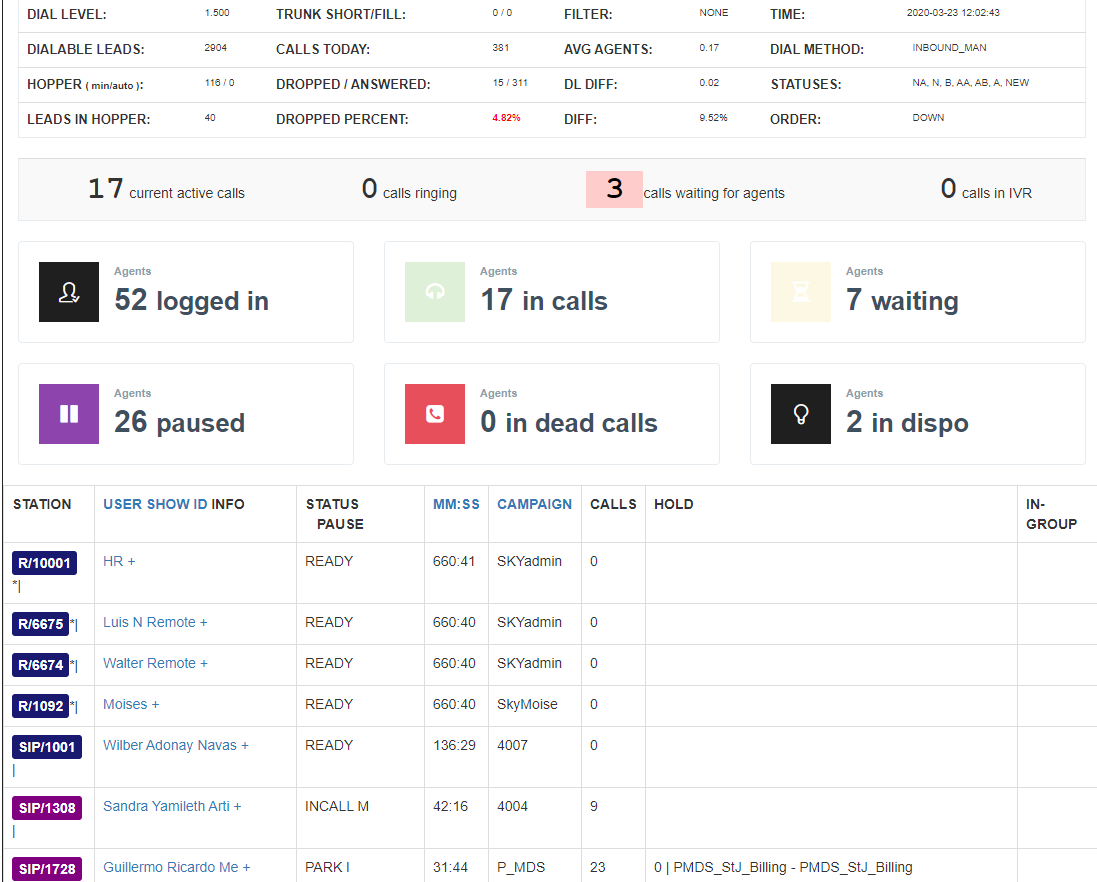
Task: Click the 52 logged in text
Action: 192,301
